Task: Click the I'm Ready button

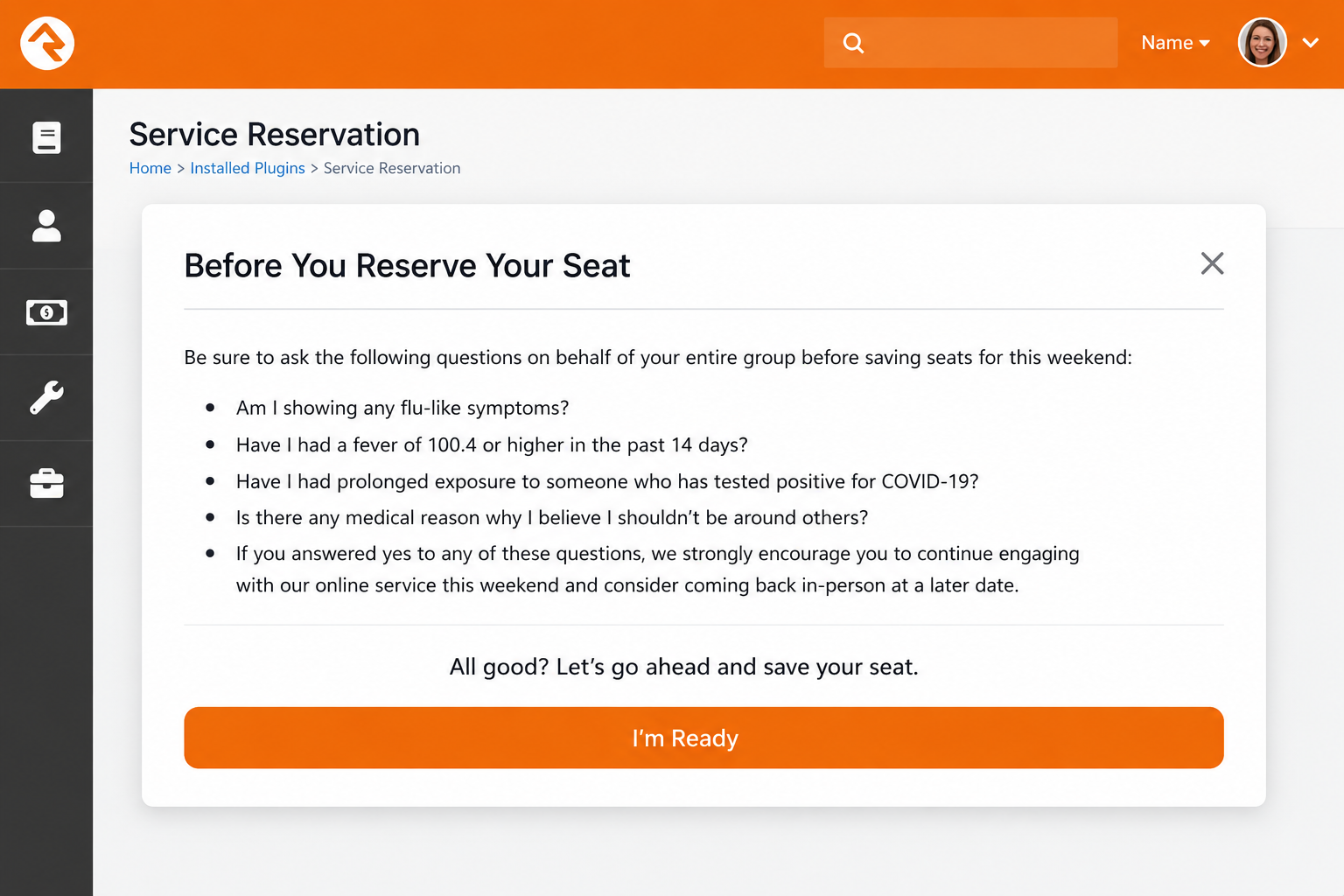Action: coord(703,738)
